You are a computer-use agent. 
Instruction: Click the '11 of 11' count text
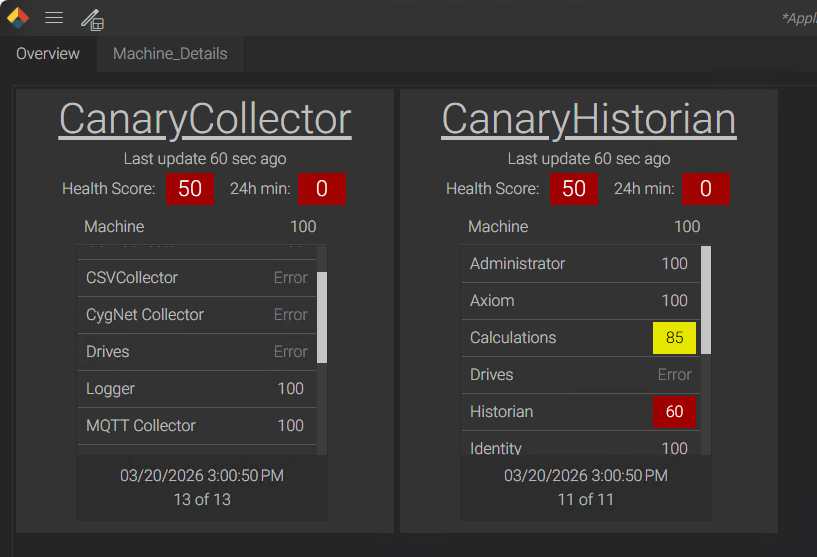tap(586, 500)
